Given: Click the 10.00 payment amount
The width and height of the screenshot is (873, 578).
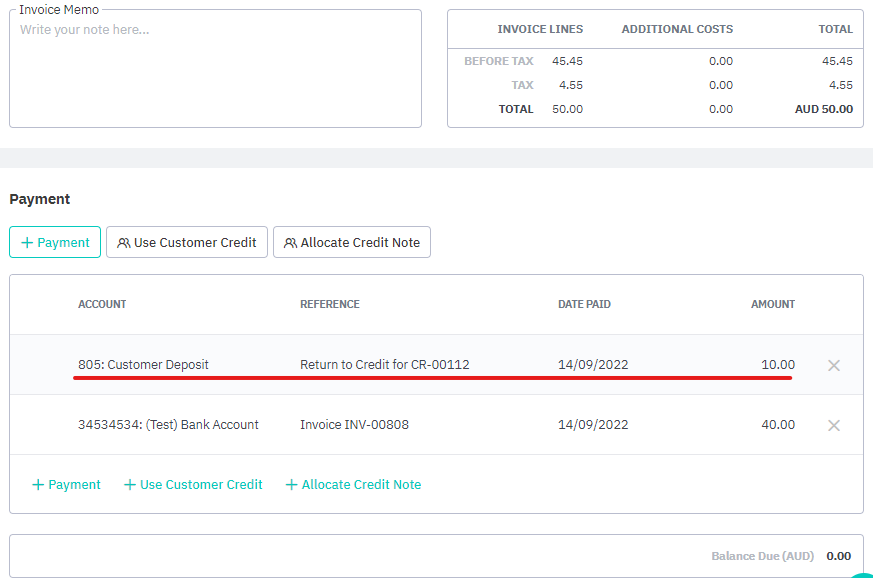Looking at the screenshot, I should click(x=778, y=365).
